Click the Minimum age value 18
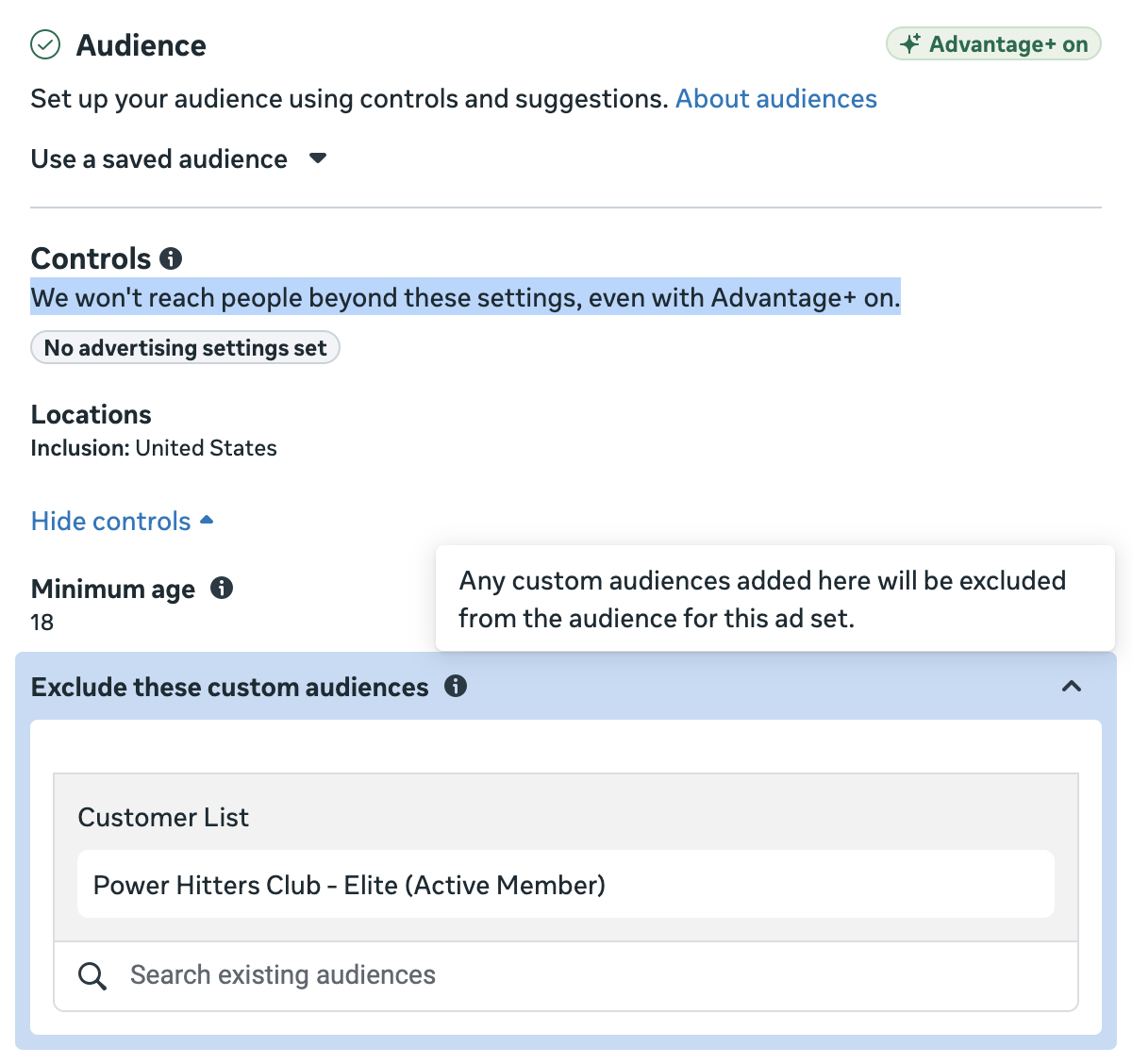This screenshot has height=1064, width=1132. tap(42, 623)
